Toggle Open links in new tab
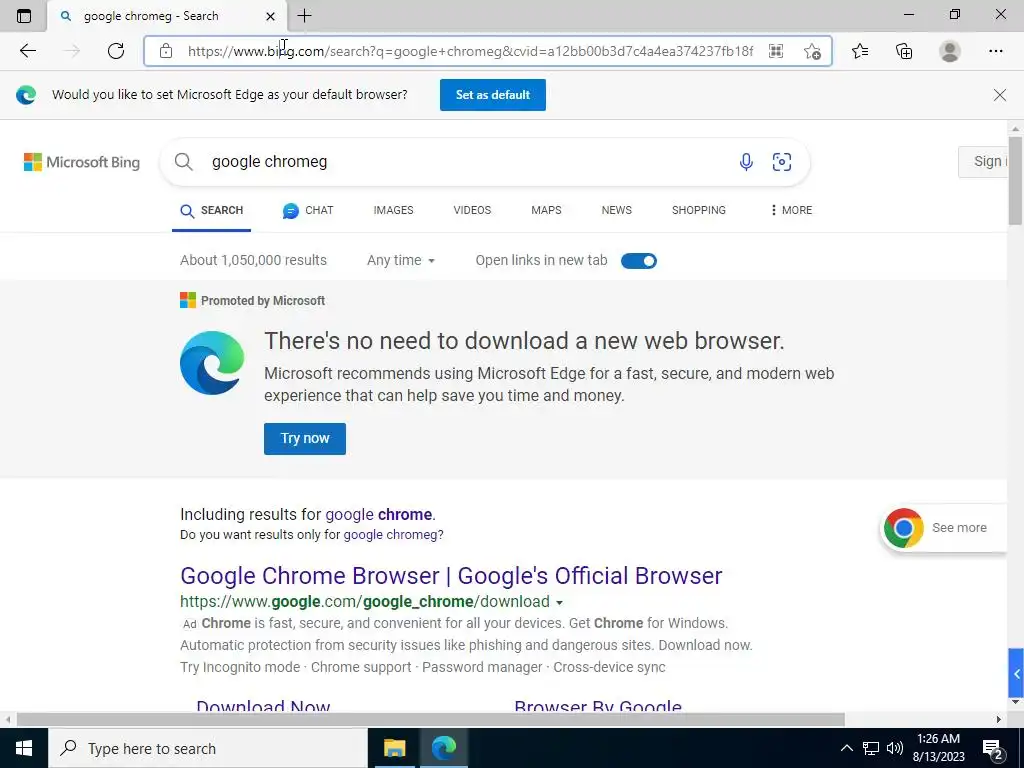Viewport: 1024px width, 768px height. point(639,261)
